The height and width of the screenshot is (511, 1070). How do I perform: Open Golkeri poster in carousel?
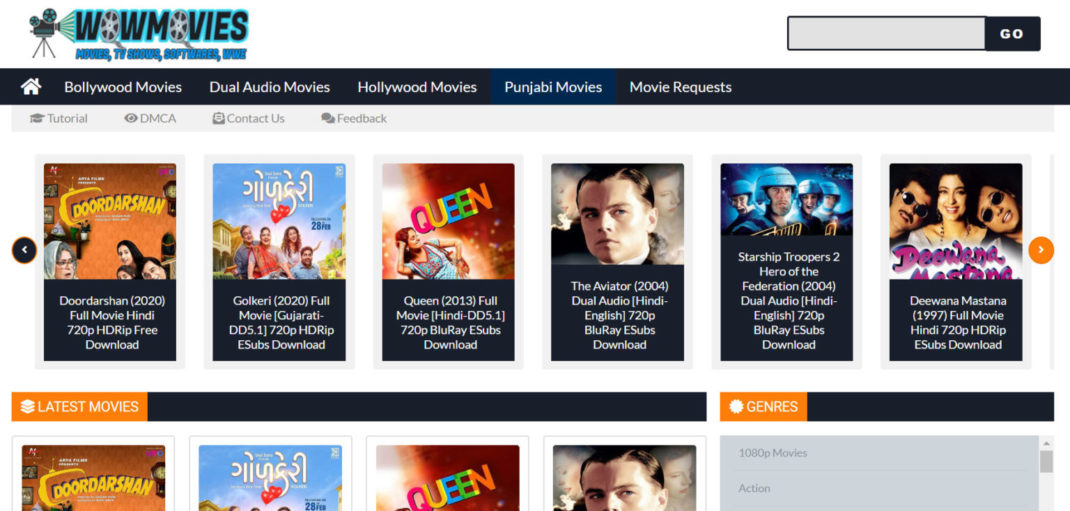point(279,221)
